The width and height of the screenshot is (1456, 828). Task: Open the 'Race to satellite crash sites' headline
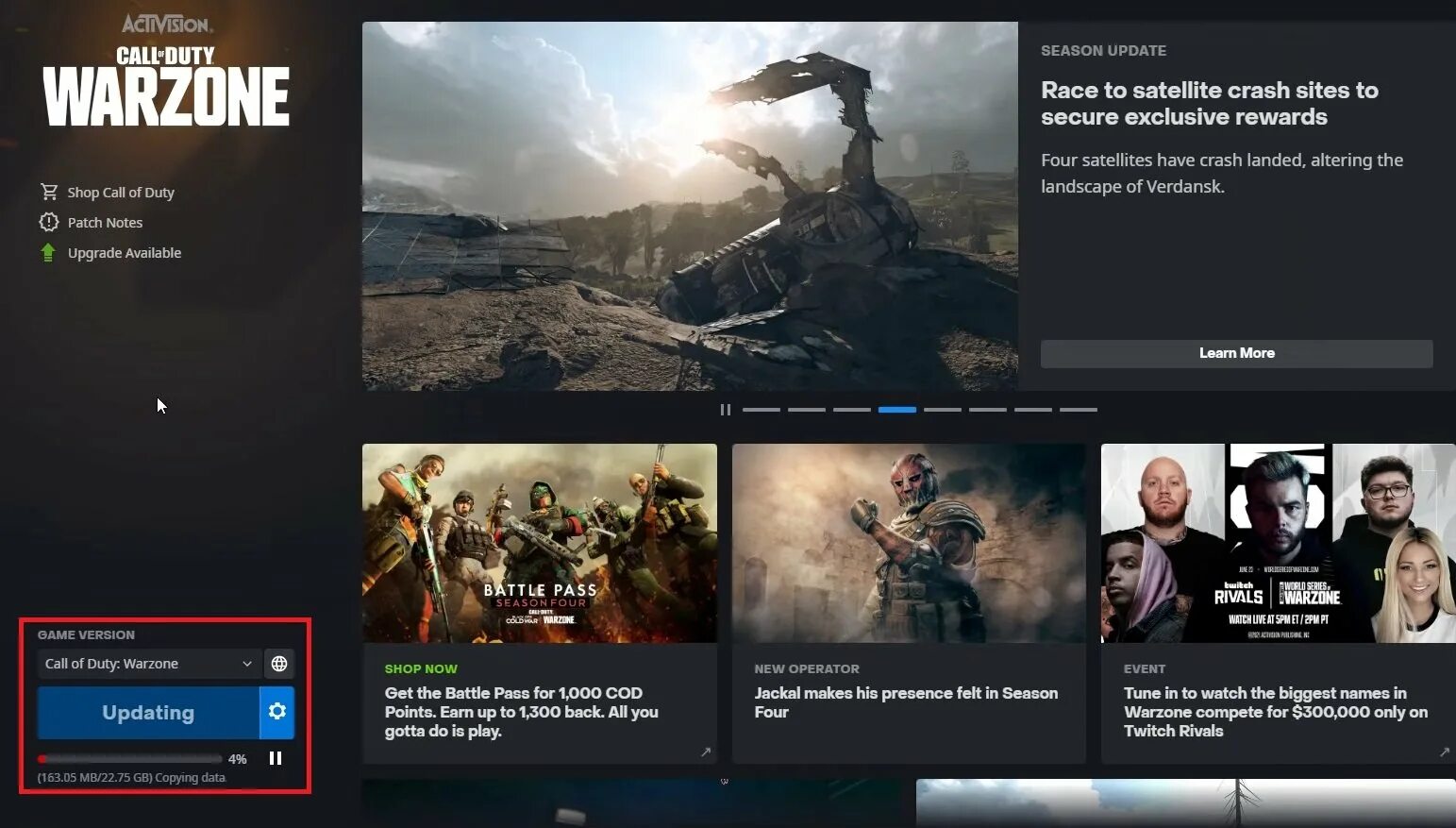1210,104
